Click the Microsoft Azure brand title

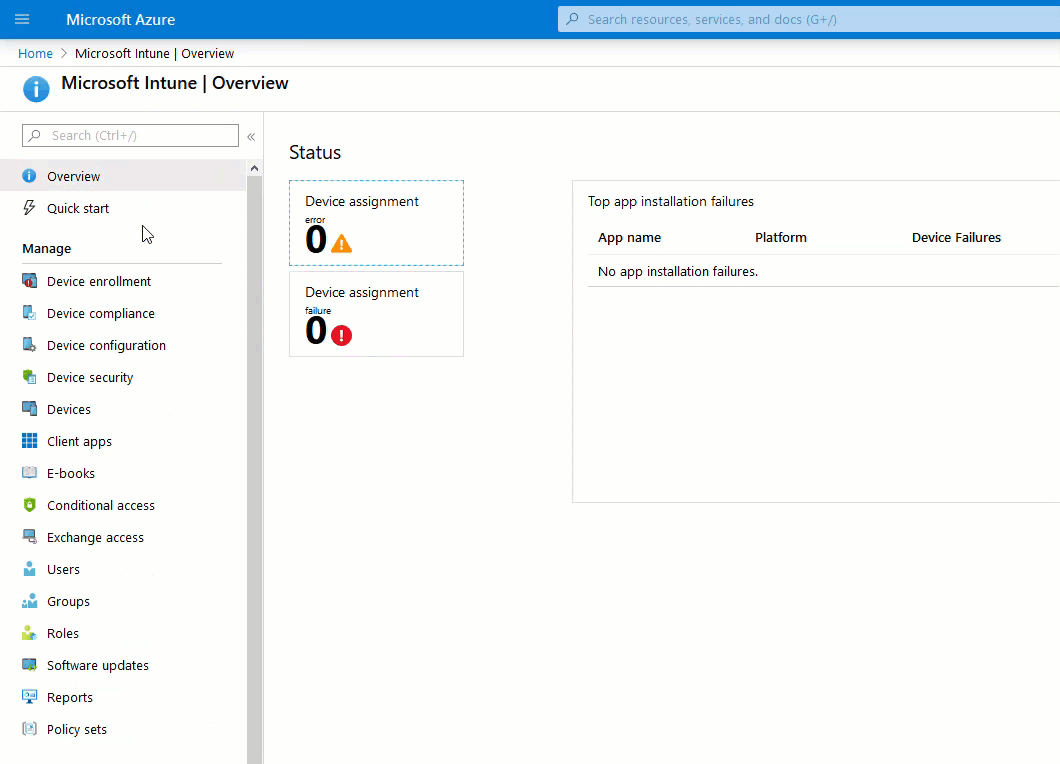pyautogui.click(x=120, y=20)
